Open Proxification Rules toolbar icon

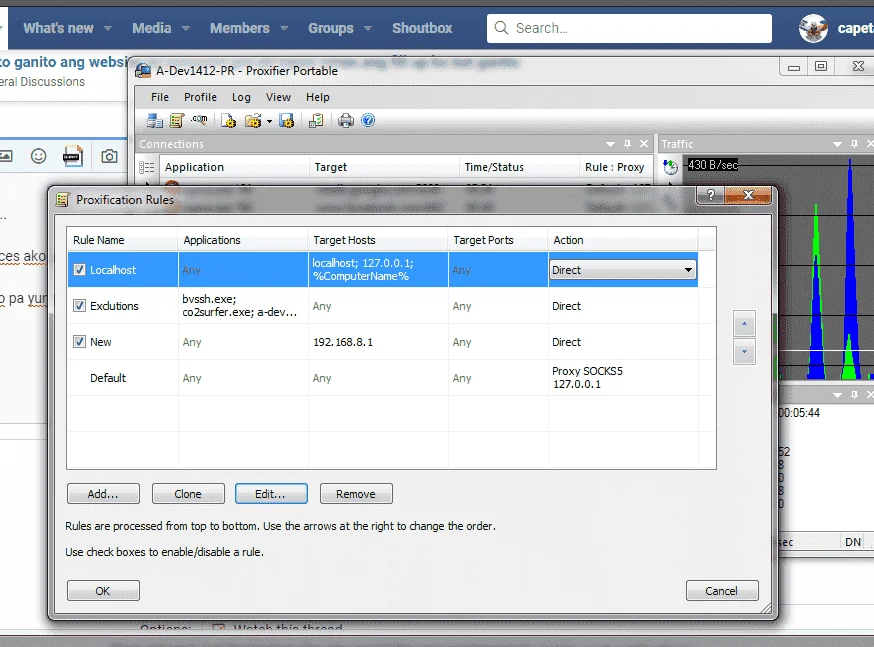(177, 120)
